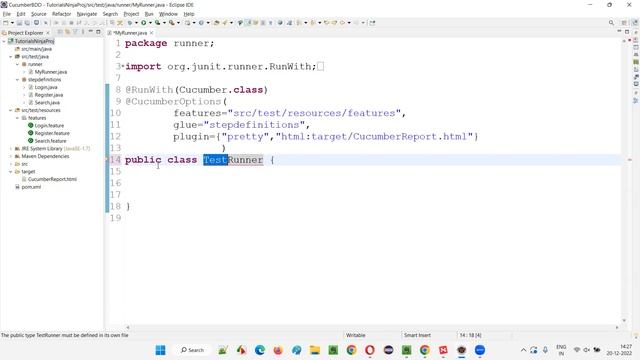Collapse the runner package arrow

tap(17, 64)
